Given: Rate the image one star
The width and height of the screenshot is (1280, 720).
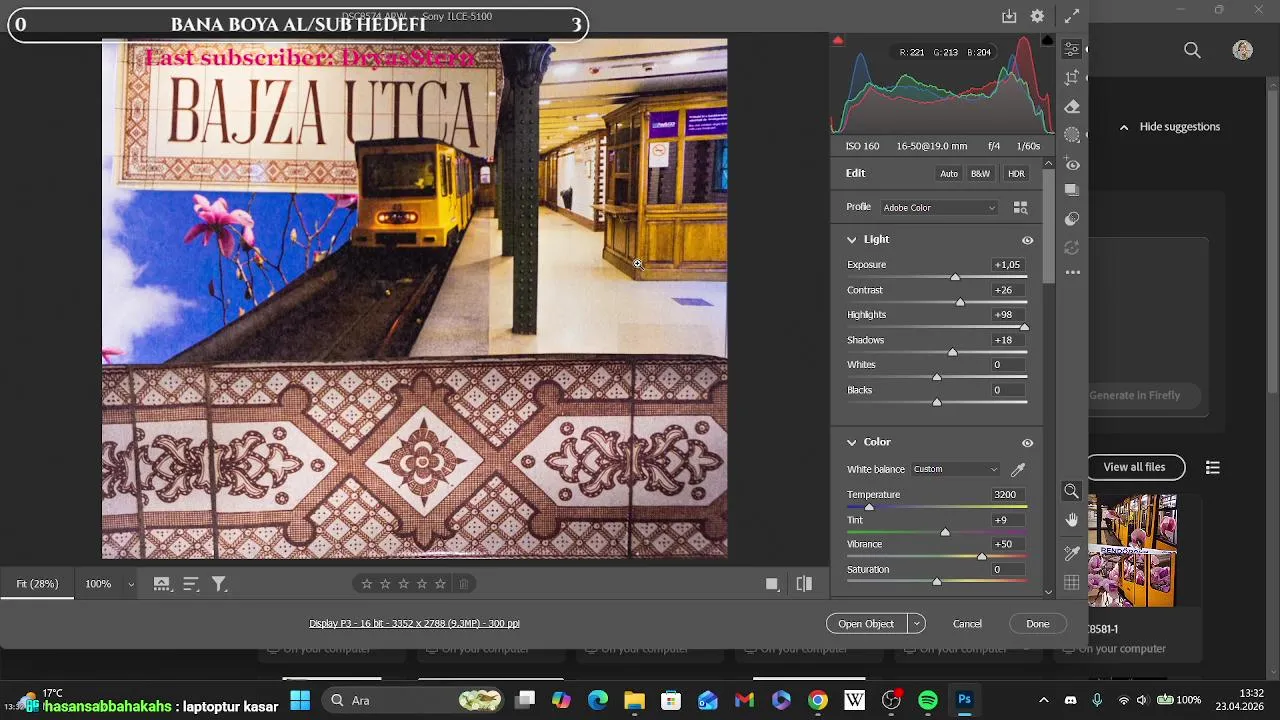Looking at the screenshot, I should click(367, 584).
